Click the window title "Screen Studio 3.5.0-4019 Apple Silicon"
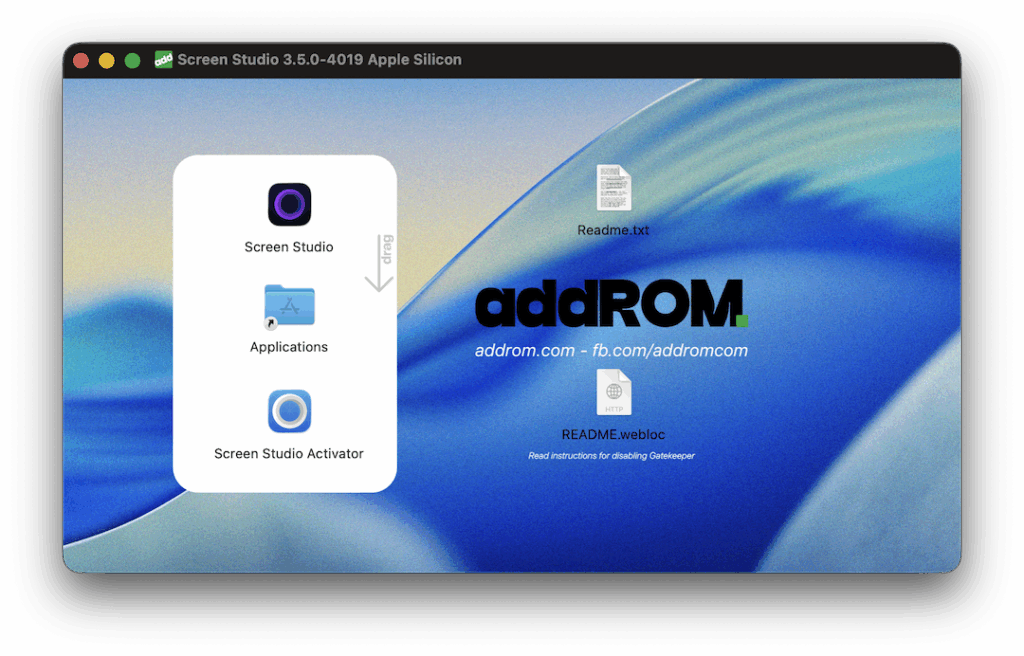Screen dimensions: 1024x656 point(319,60)
